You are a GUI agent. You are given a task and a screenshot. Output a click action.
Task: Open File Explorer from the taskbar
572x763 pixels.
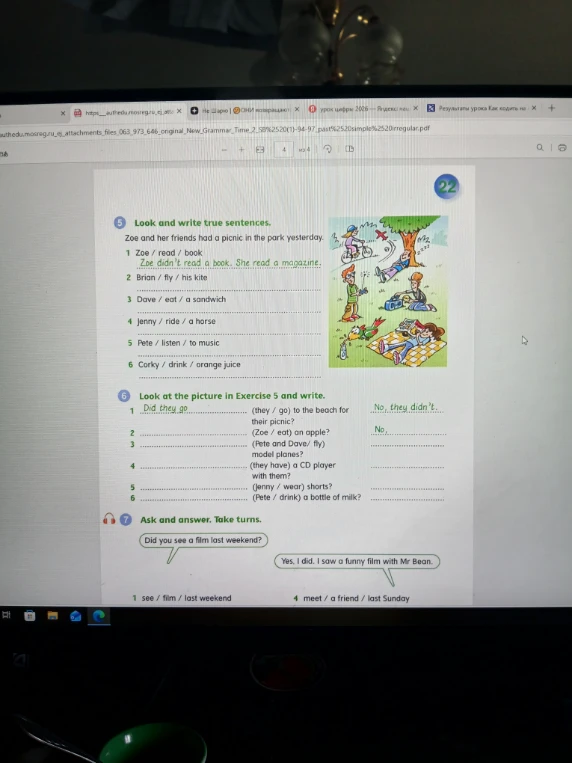53,616
